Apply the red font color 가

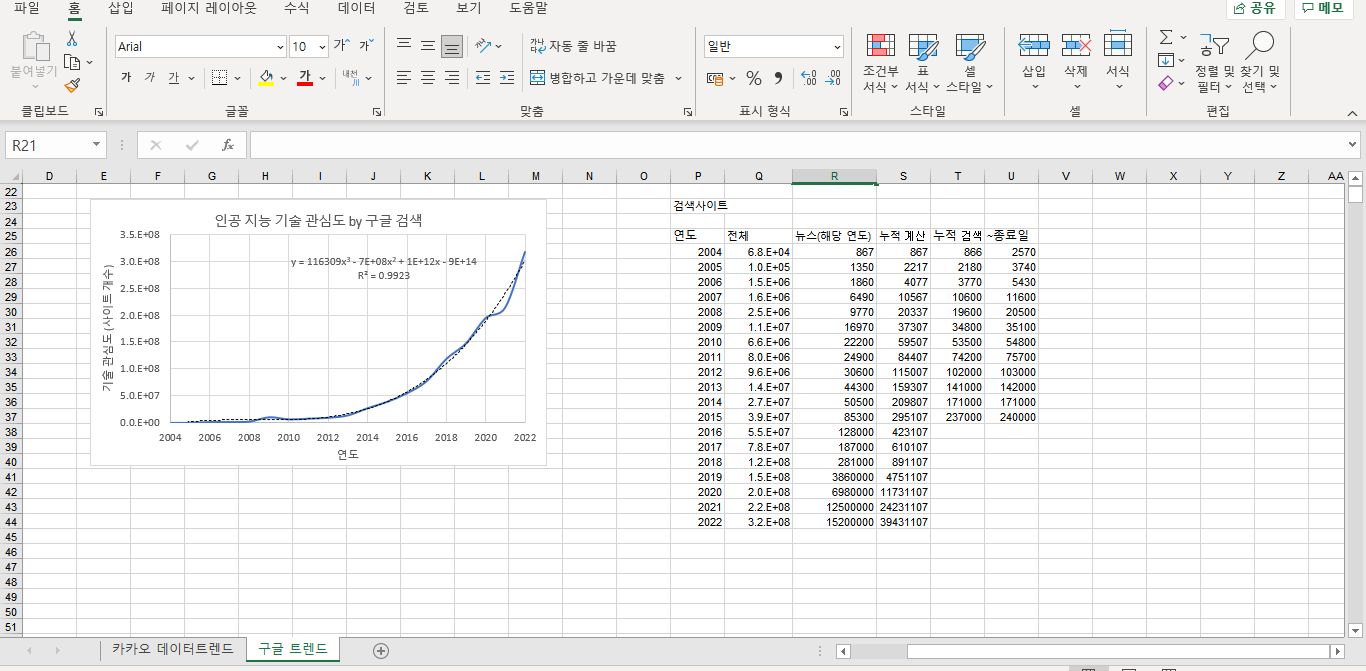tap(305, 77)
